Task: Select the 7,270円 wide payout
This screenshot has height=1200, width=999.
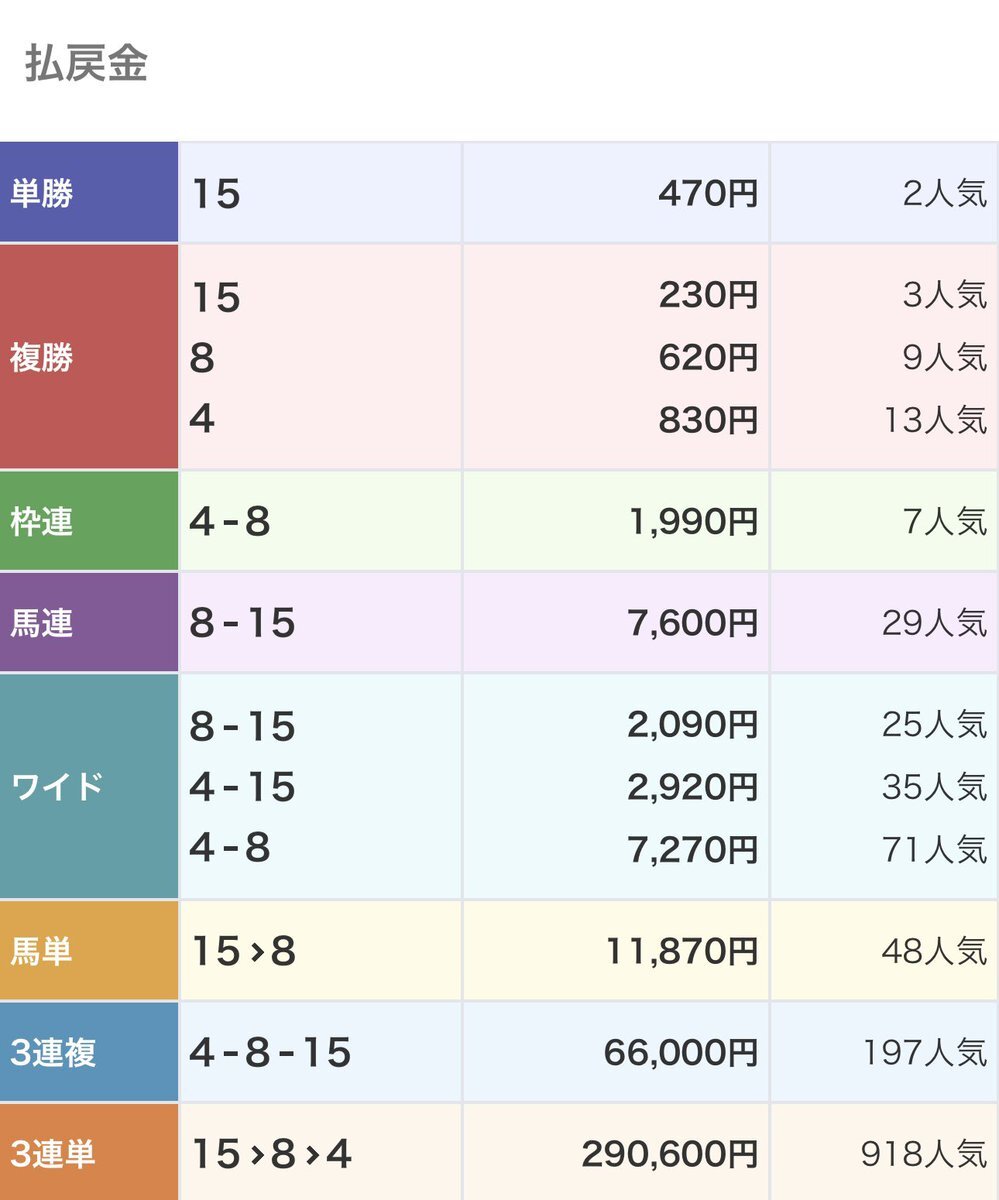Action: pos(693,849)
